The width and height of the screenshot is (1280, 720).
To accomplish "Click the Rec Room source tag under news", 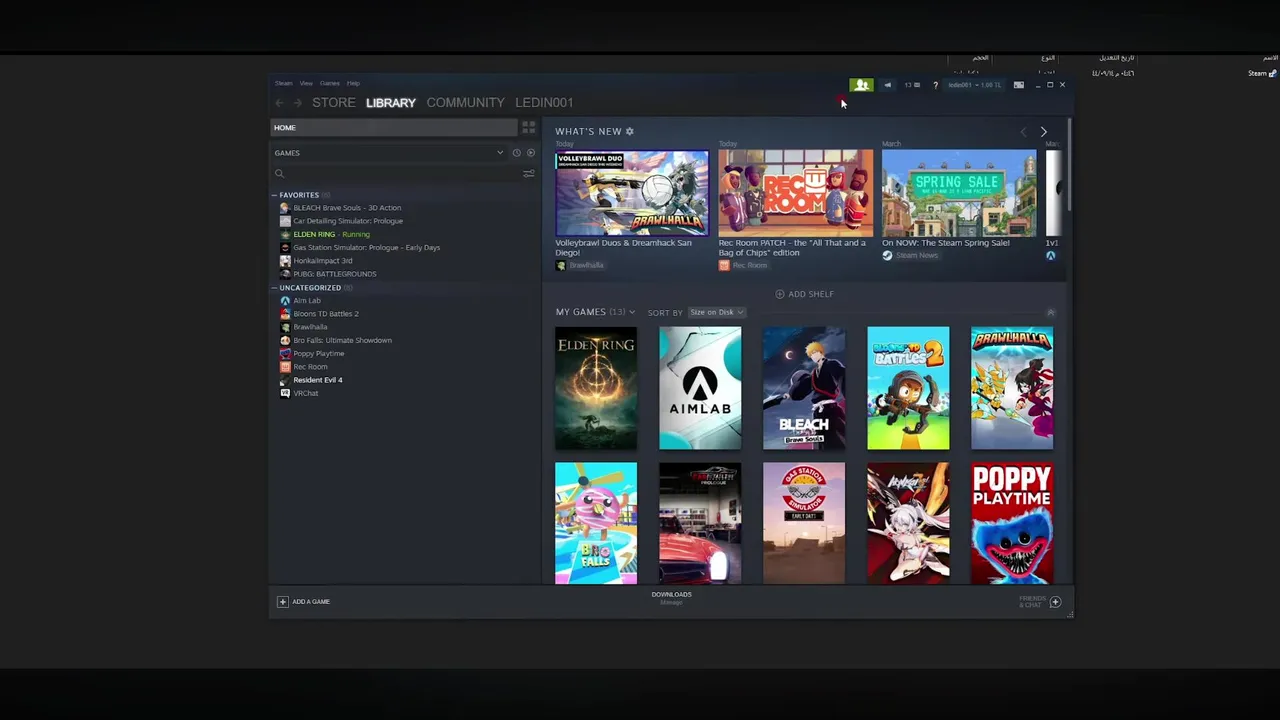I will [749, 266].
